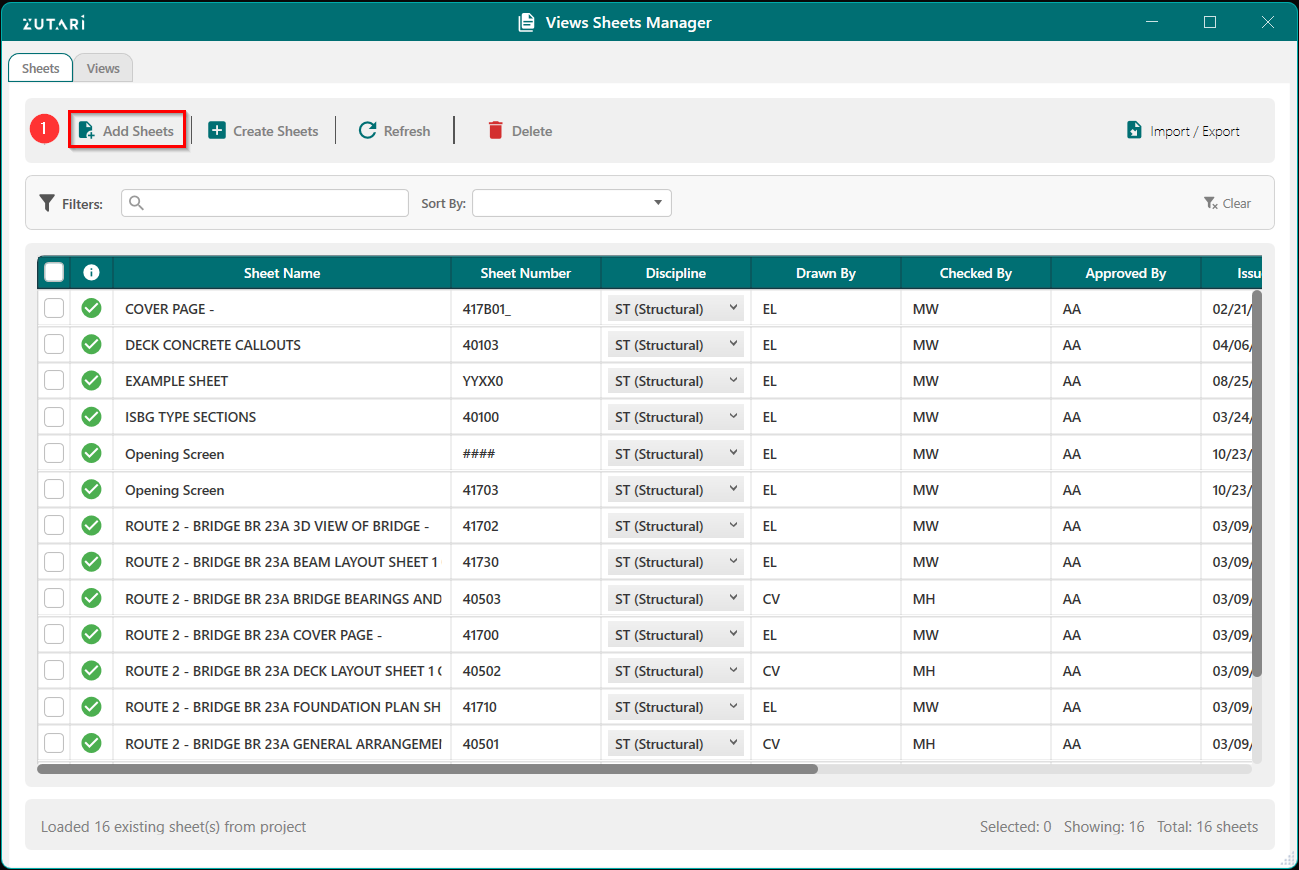The height and width of the screenshot is (870, 1299).
Task: Check the DECK CONCRETE CALLOUTS row checkbox
Action: coord(54,345)
